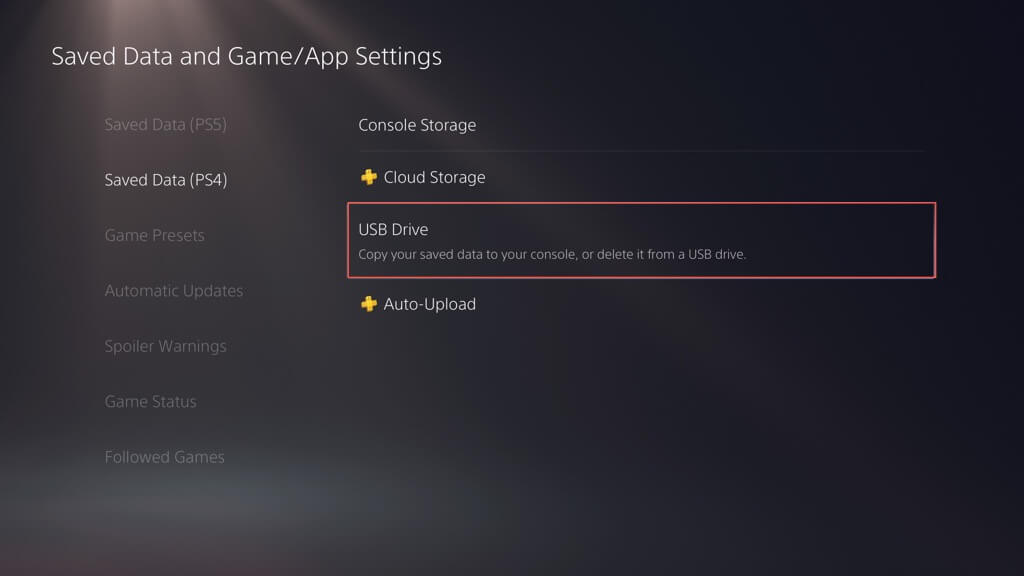Choose Followed Games from the sidebar
The image size is (1024, 576).
coord(164,457)
